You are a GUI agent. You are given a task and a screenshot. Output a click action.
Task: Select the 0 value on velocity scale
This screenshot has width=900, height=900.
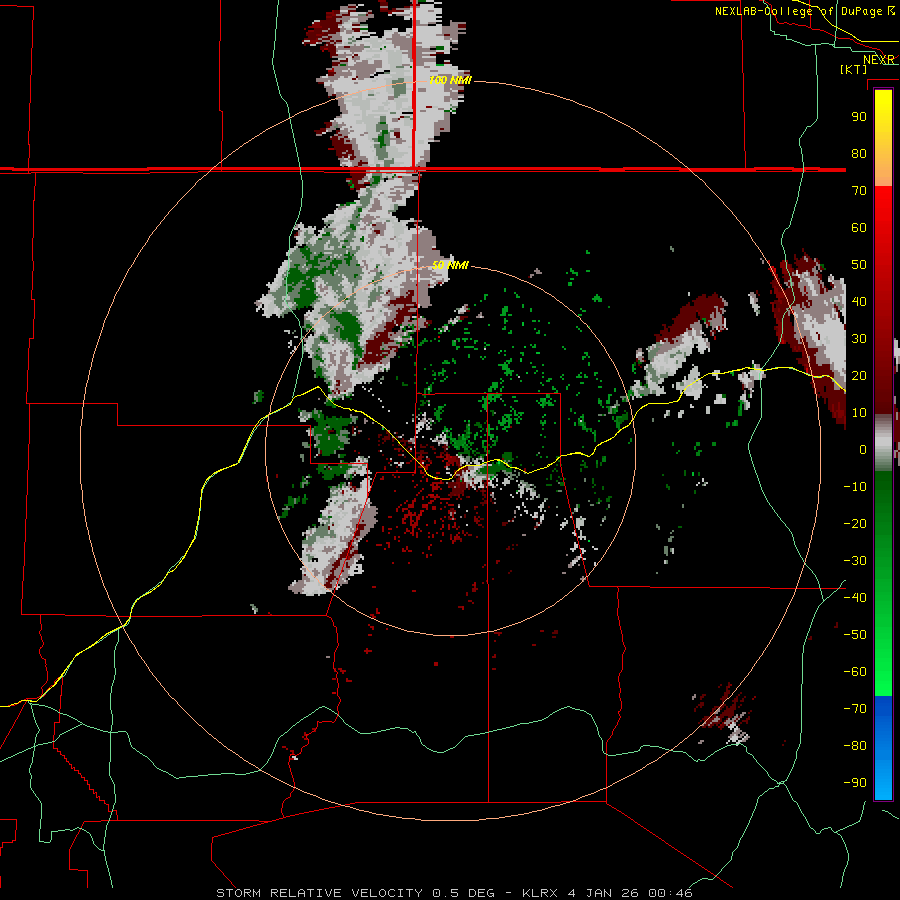pyautogui.click(x=863, y=450)
